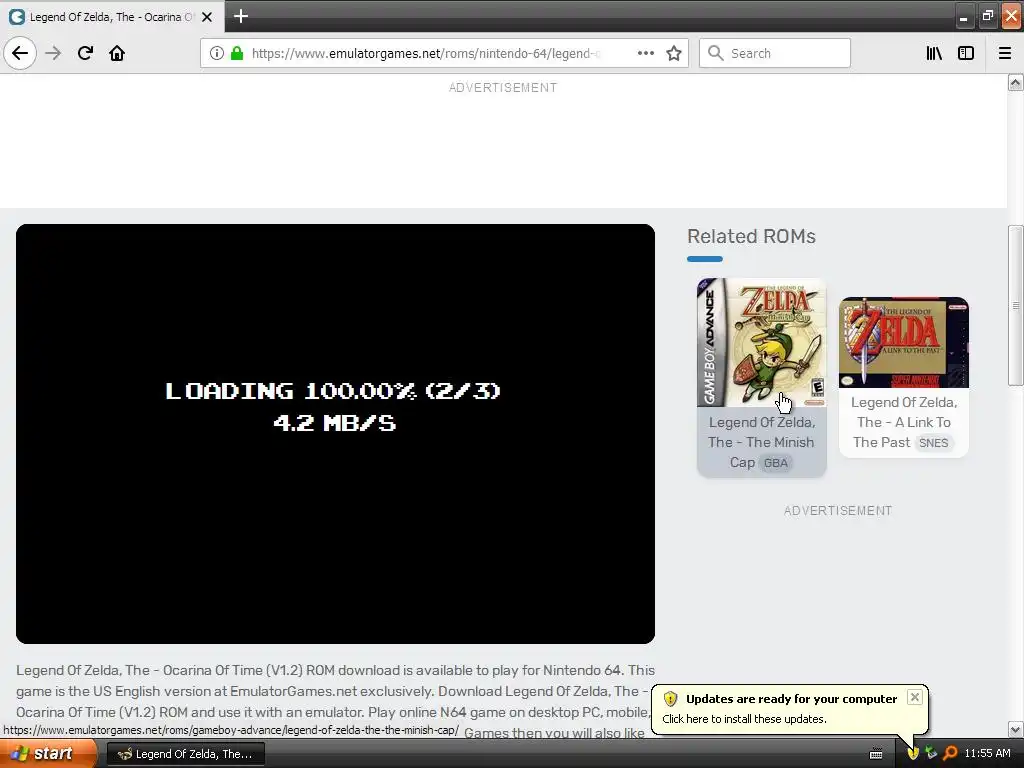Click the forward navigation arrow
1024x768 pixels.
click(53, 53)
